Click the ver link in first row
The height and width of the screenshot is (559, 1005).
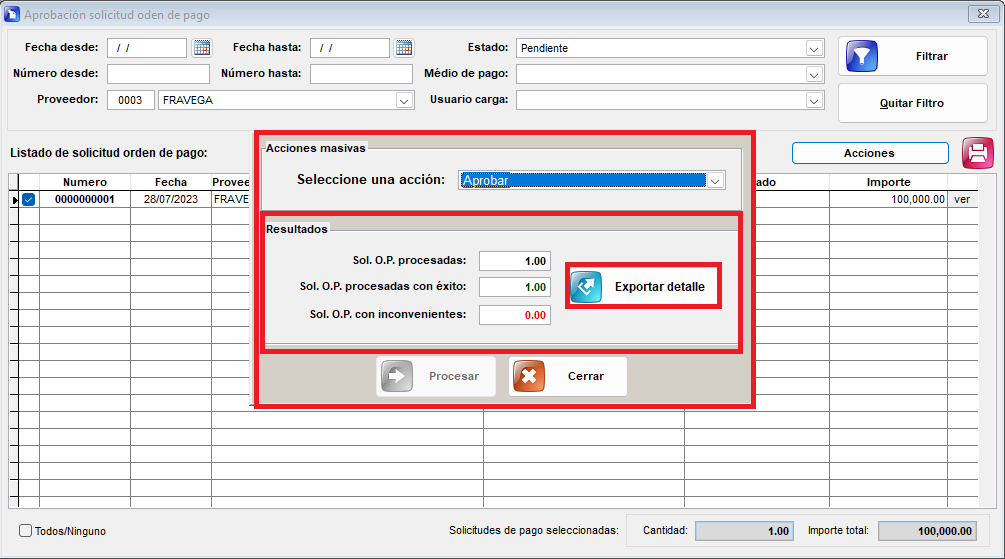962,199
